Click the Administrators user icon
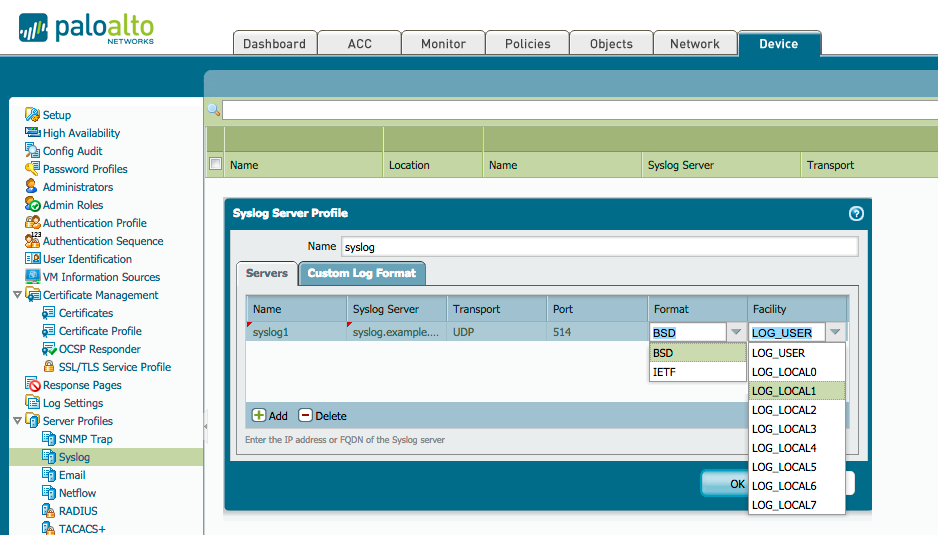 [32, 187]
